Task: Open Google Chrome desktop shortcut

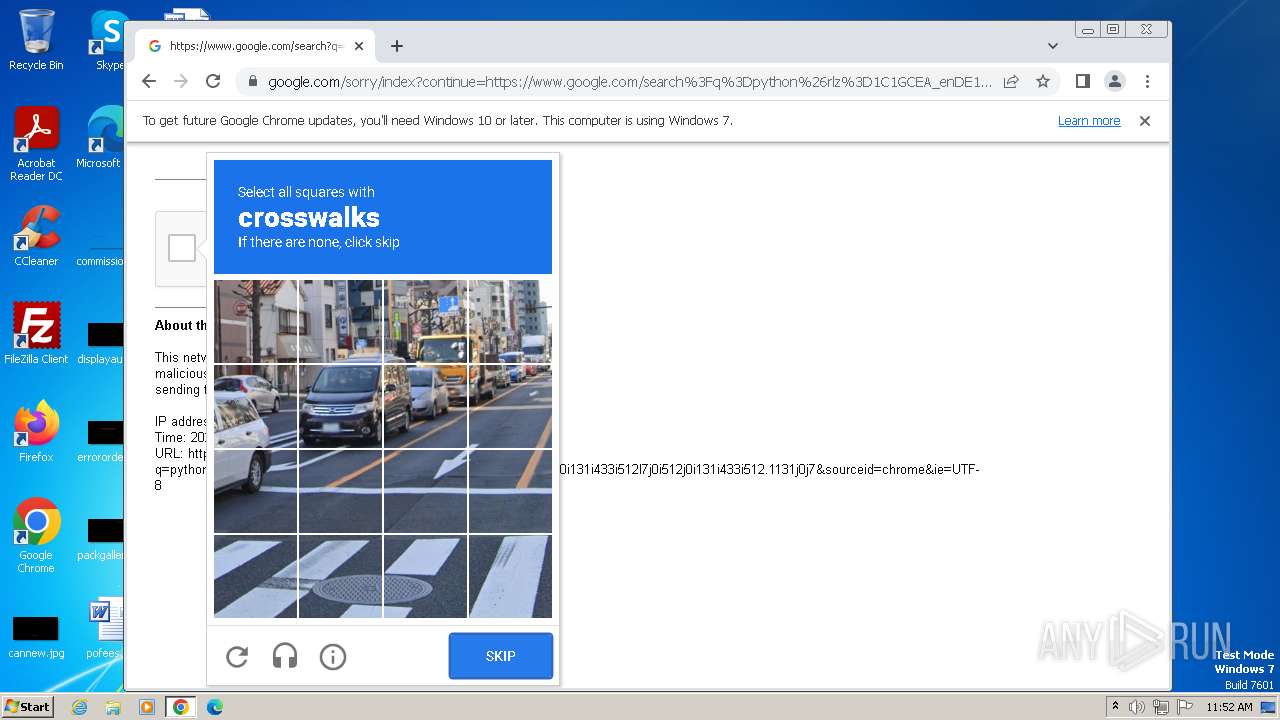Action: click(x=36, y=535)
